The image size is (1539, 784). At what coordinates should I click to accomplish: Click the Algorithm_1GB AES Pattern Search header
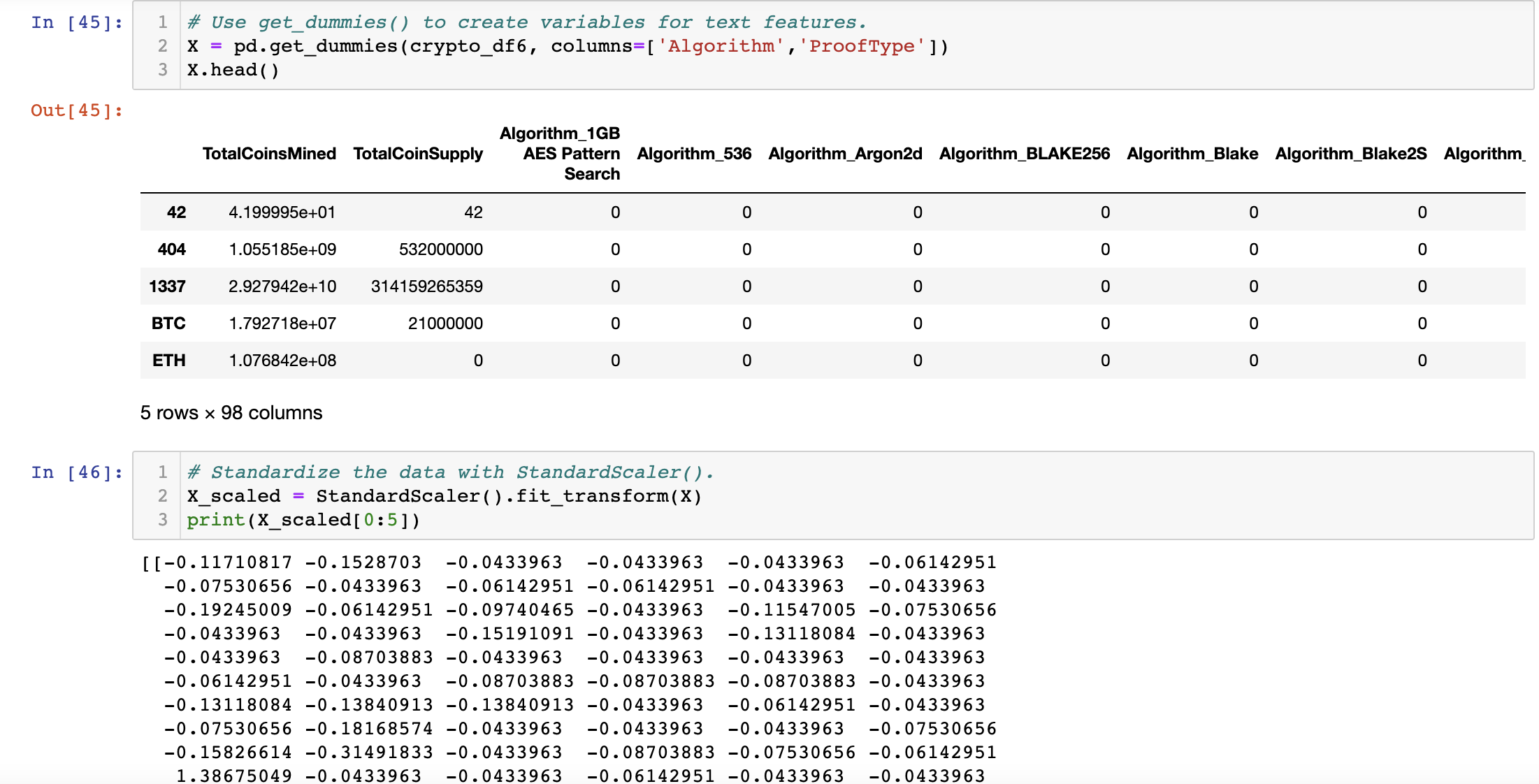(560, 154)
